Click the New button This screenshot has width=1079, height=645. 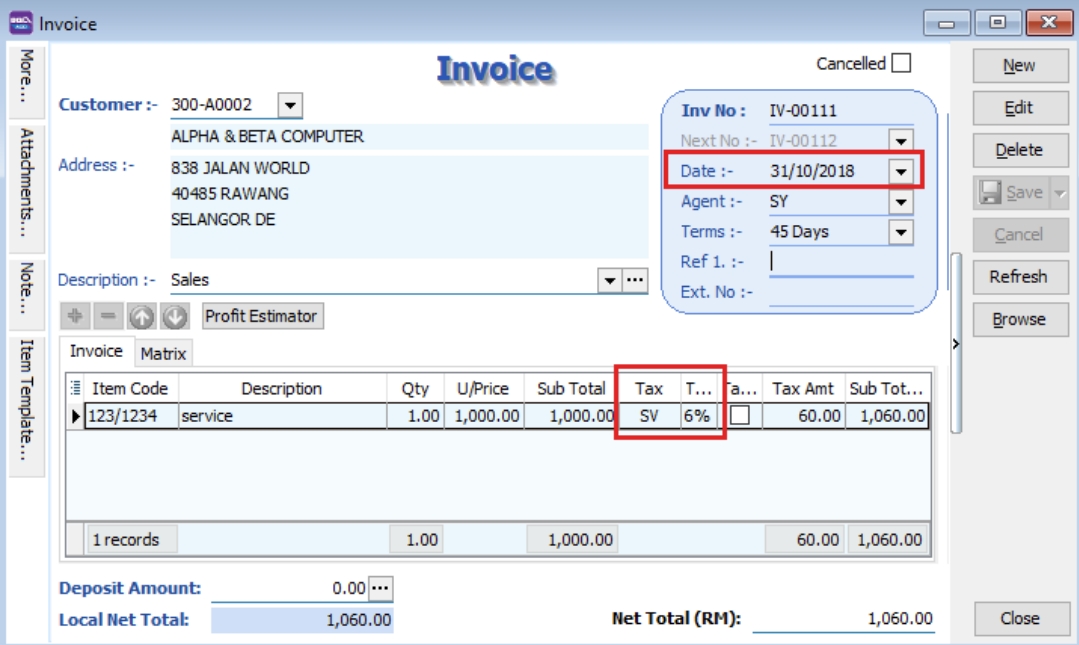click(1019, 66)
